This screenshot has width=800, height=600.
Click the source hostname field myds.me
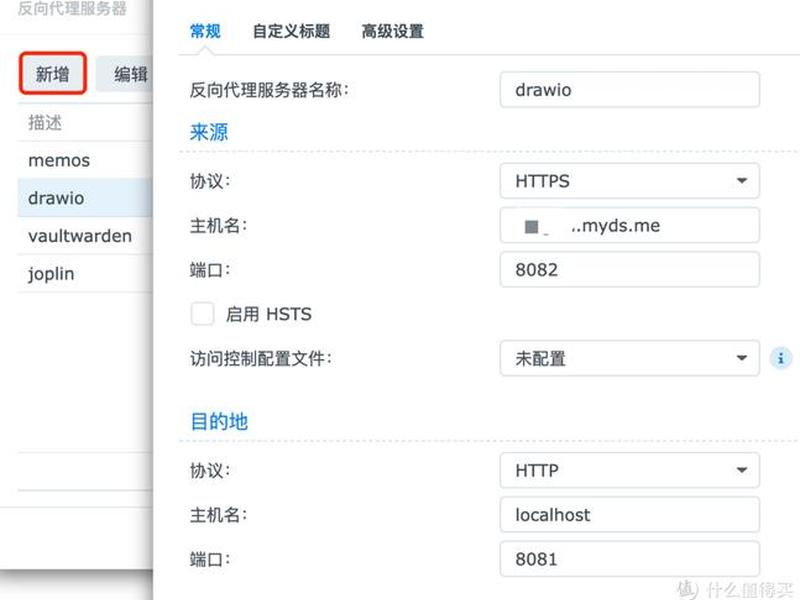pyautogui.click(x=630, y=225)
